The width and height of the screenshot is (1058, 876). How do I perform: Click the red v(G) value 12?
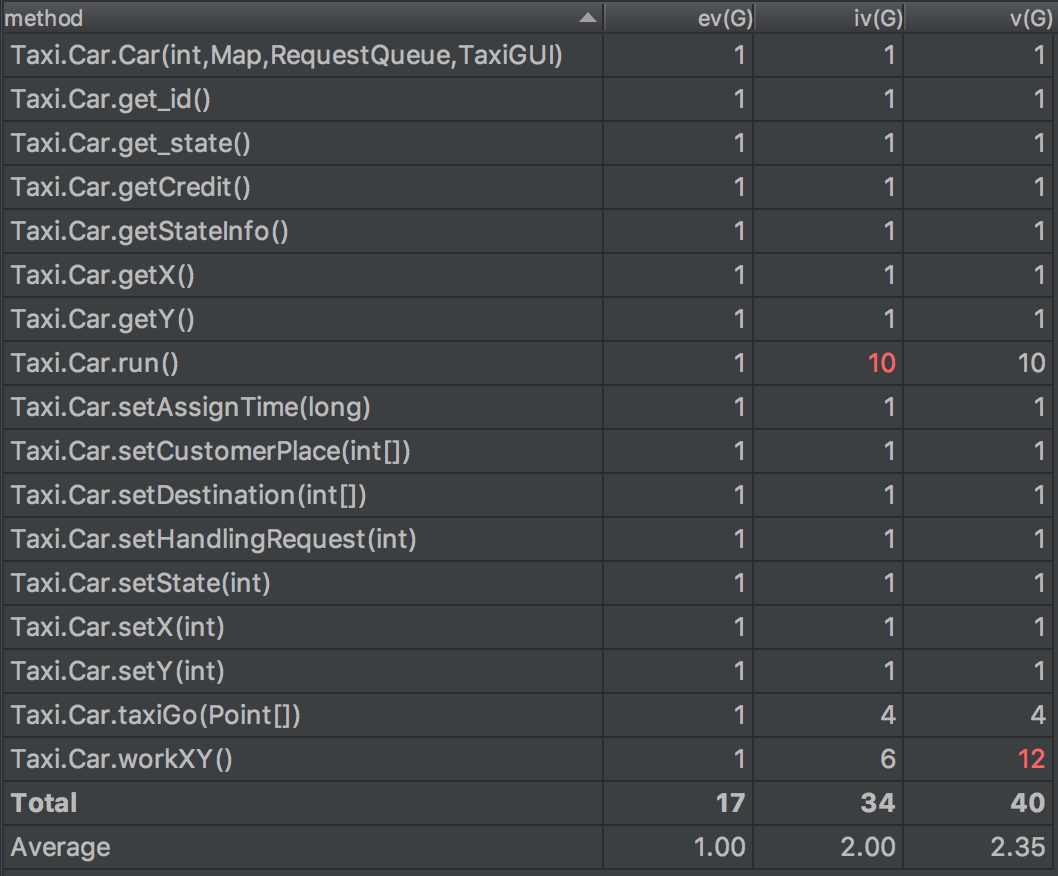point(1031,759)
